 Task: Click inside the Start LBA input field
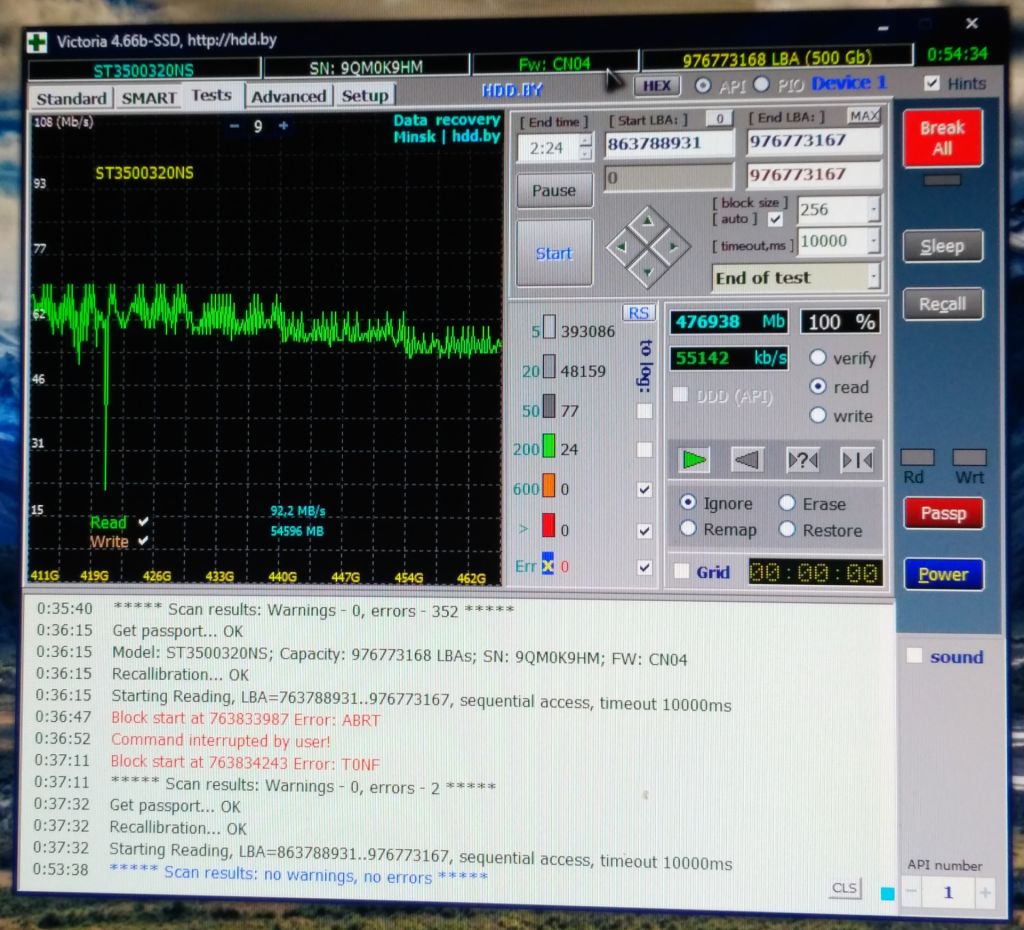point(669,143)
